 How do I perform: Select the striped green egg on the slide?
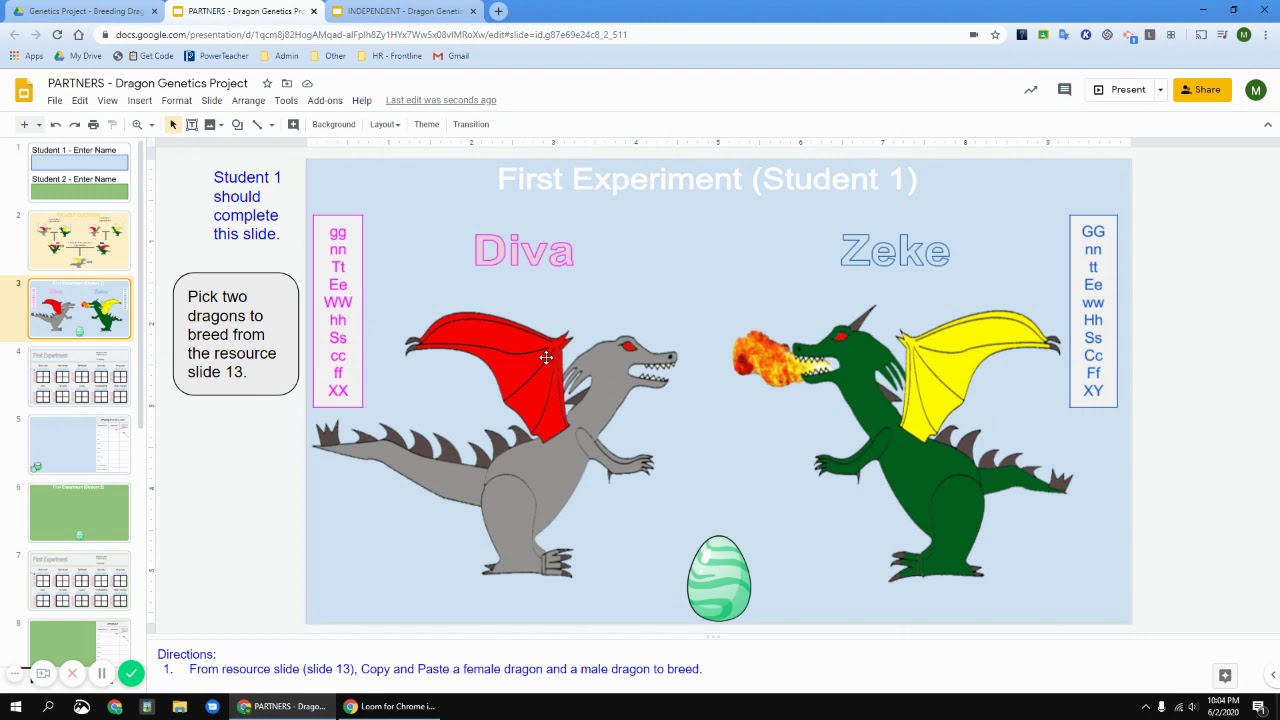click(718, 578)
